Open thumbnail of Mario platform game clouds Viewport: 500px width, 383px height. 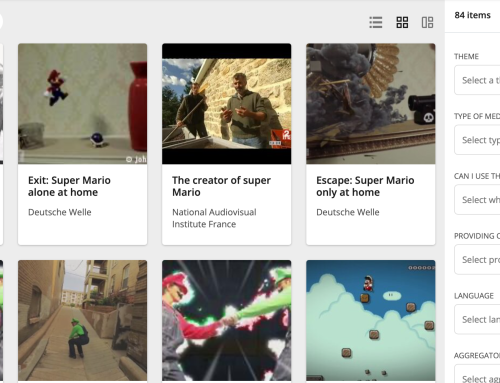click(x=371, y=321)
